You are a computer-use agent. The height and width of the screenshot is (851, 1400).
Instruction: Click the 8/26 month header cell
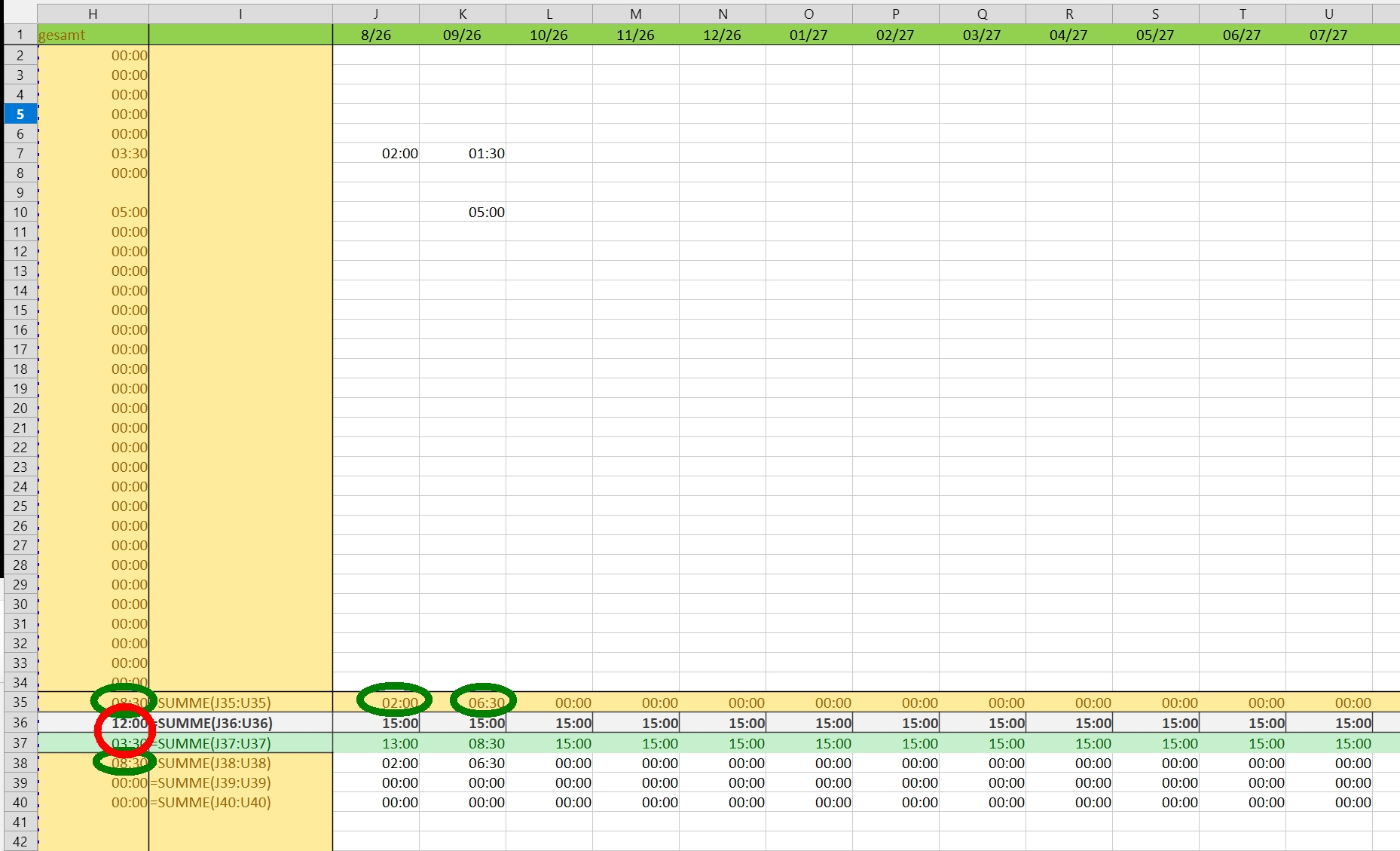click(376, 35)
